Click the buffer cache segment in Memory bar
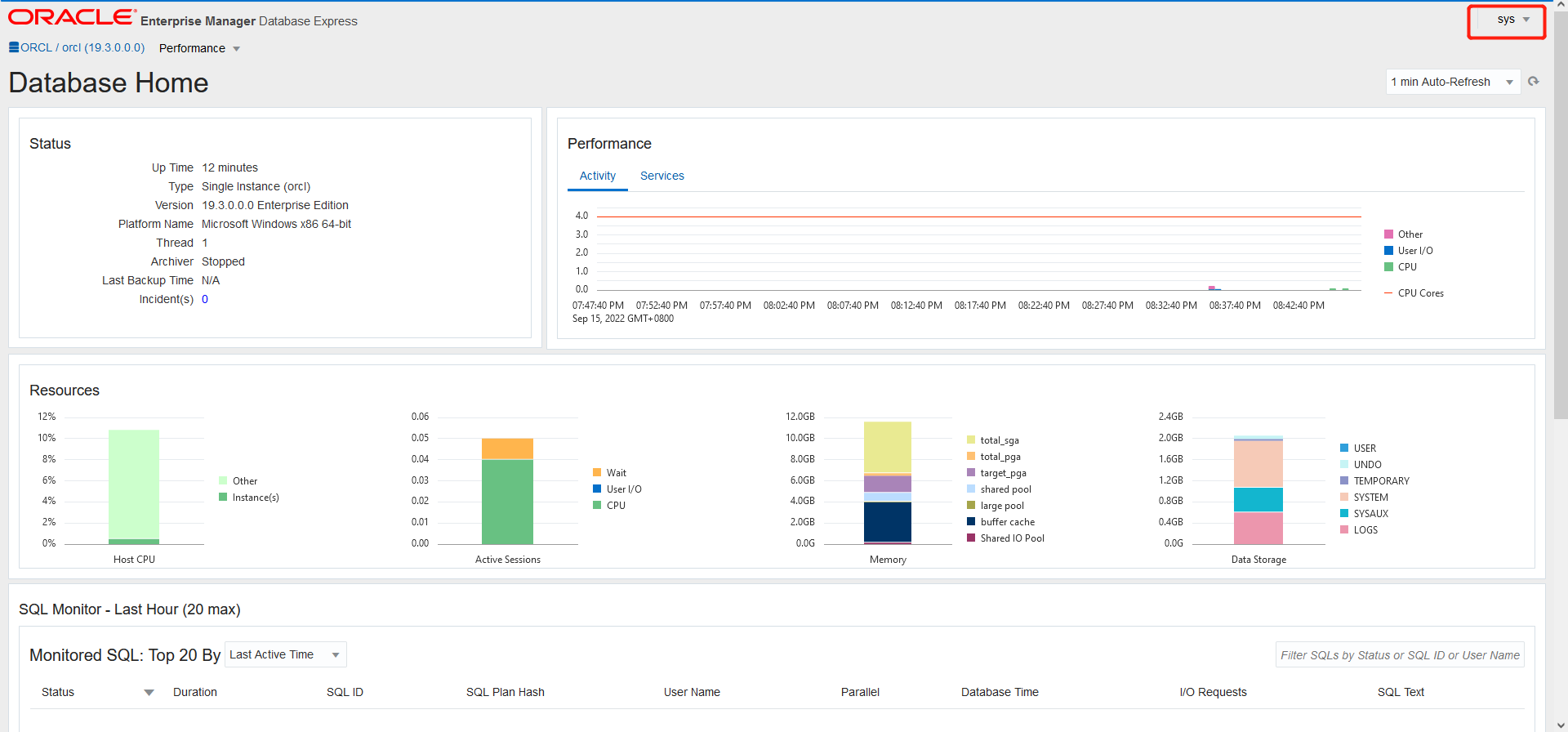Viewport: 1568px width, 732px height. [x=888, y=521]
